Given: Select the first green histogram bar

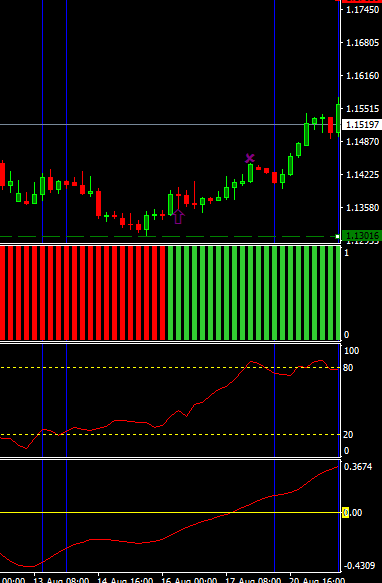Looking at the screenshot, I should 170,293.
